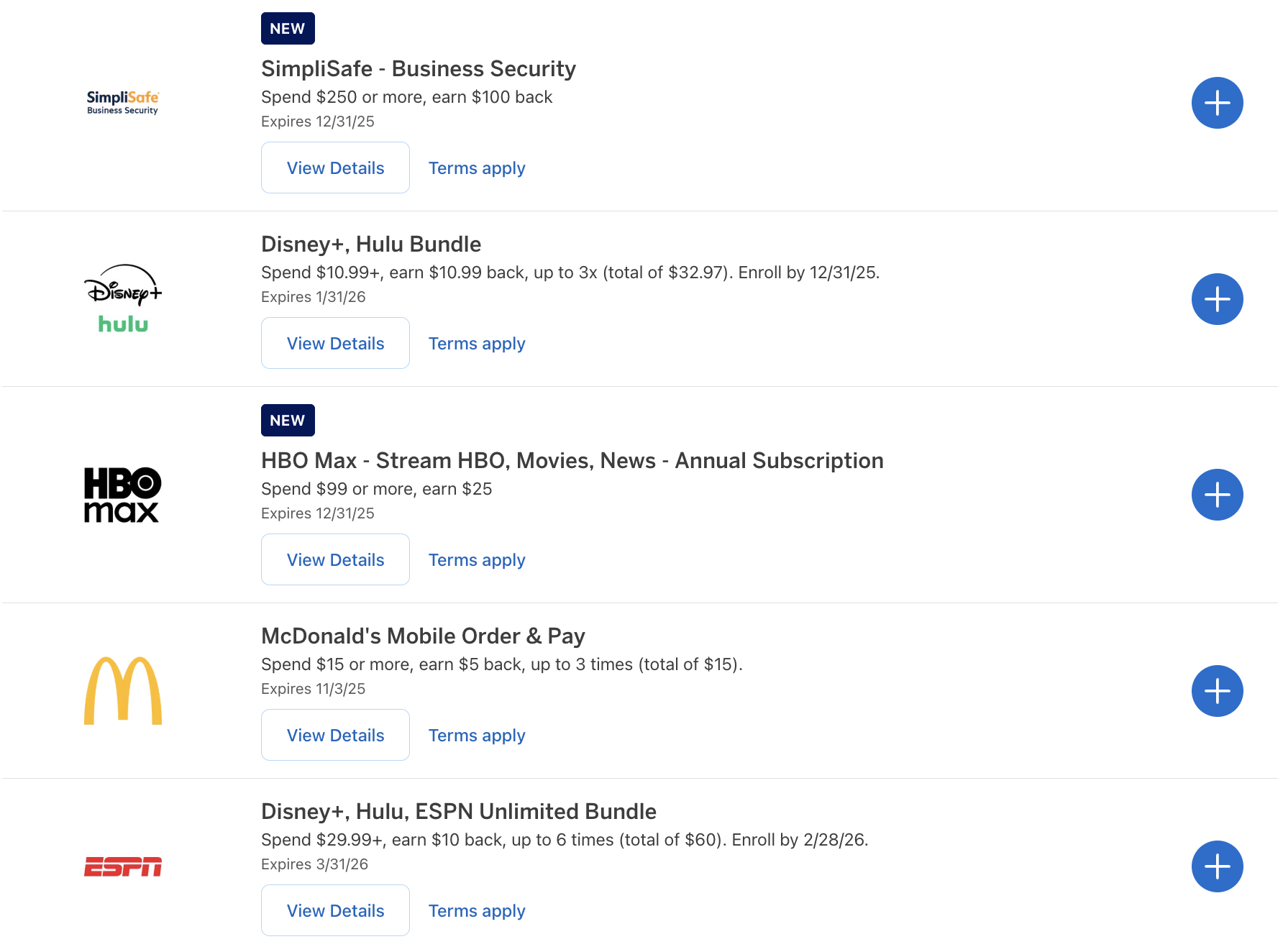Viewport: 1283px width, 952px height.
Task: Click the SimpliSafe Business Security logo
Action: pos(123,103)
